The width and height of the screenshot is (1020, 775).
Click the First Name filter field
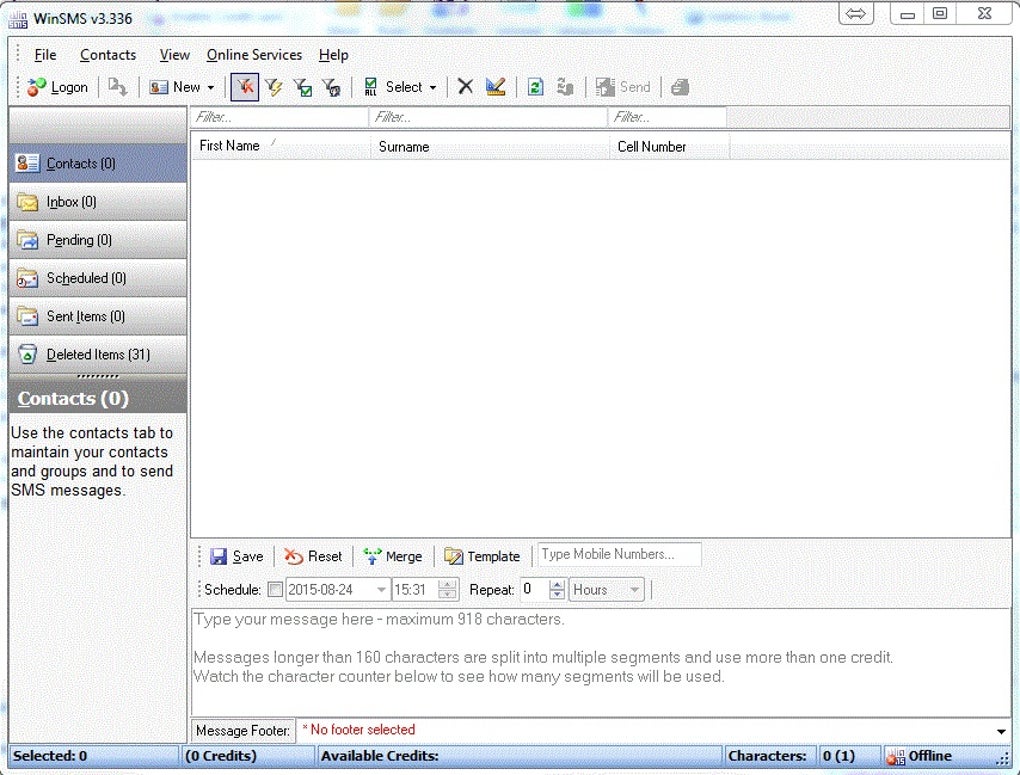279,117
